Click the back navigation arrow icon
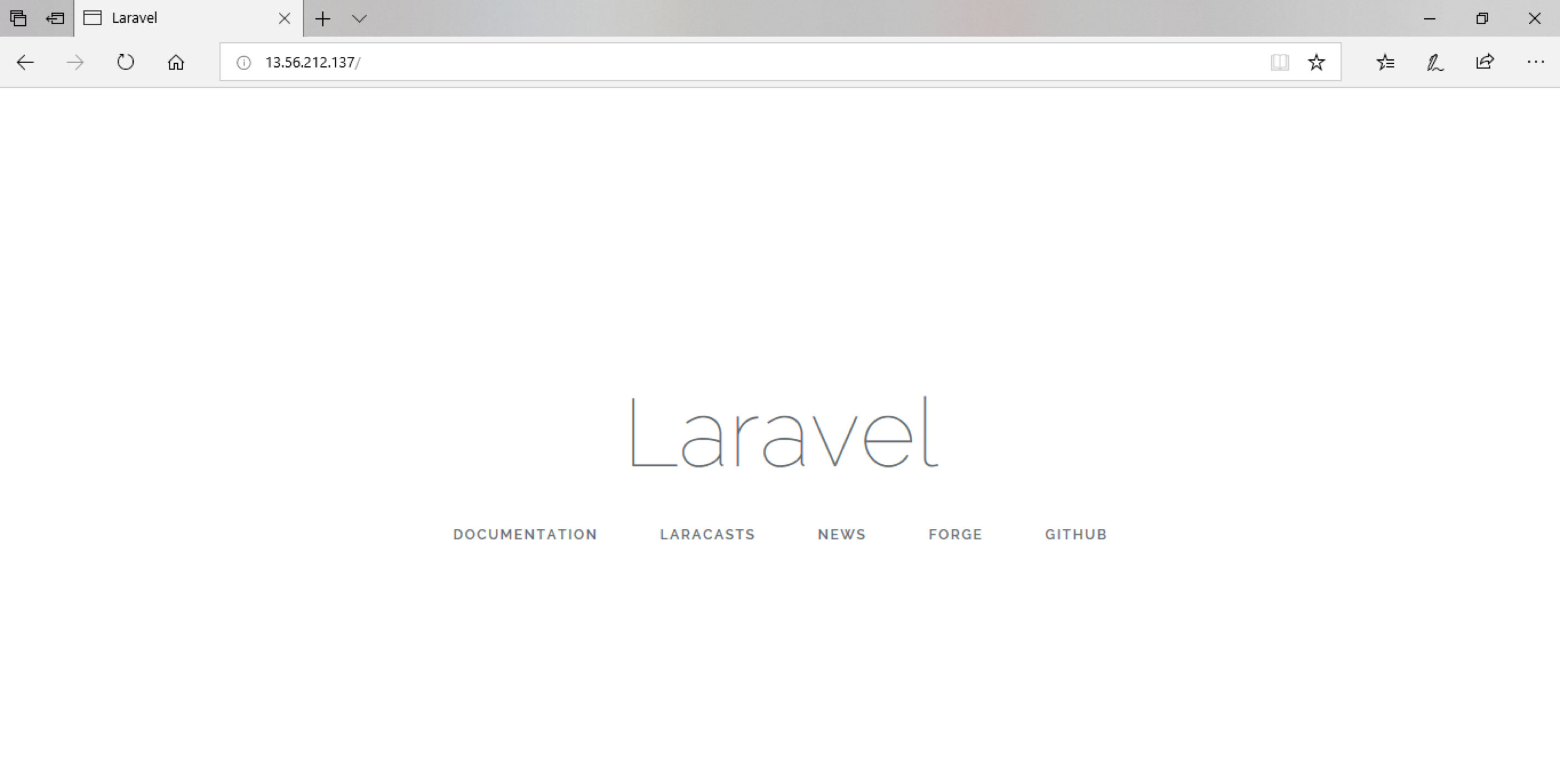 pyautogui.click(x=24, y=62)
